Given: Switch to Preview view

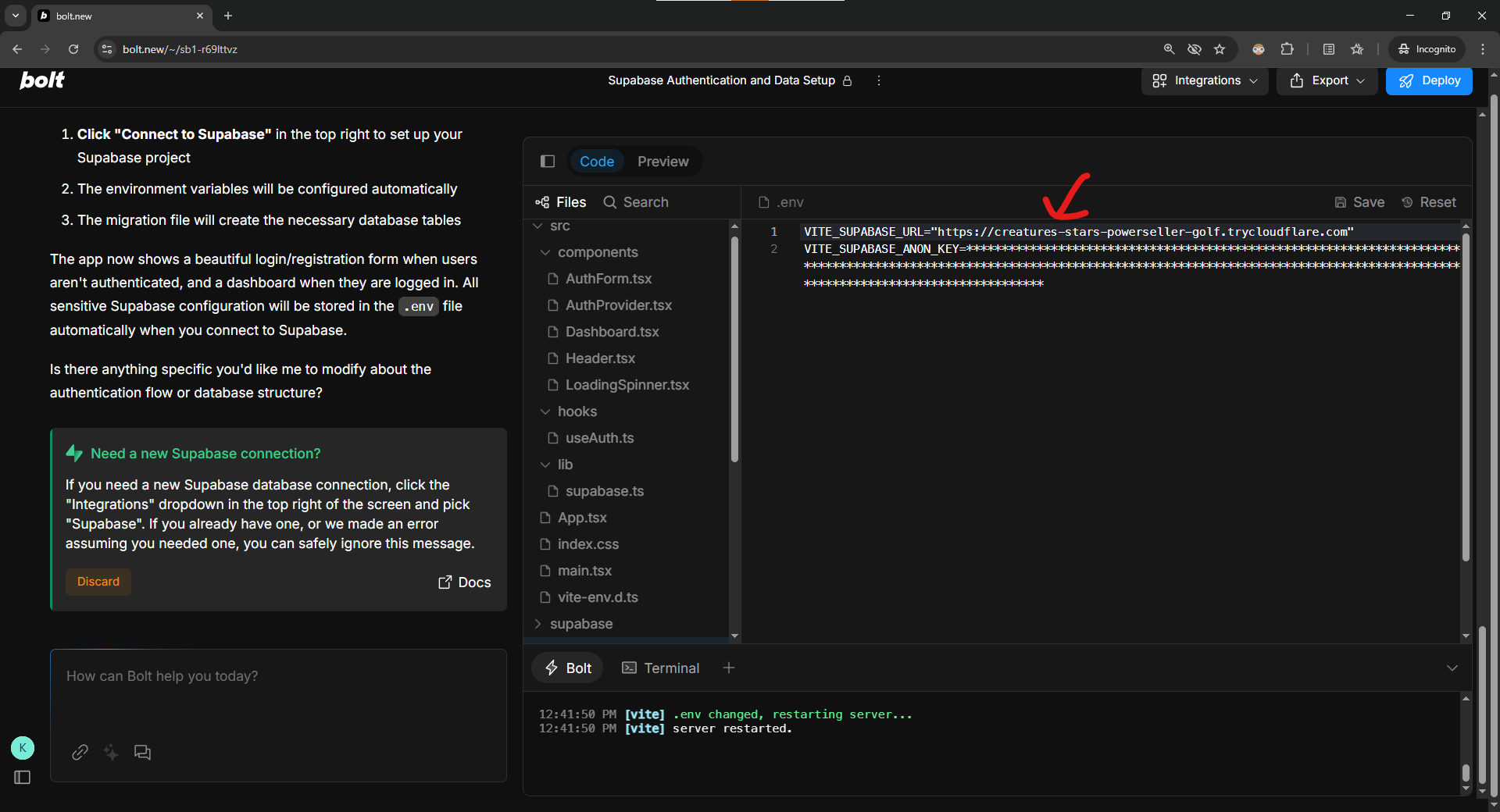Looking at the screenshot, I should pos(662,162).
